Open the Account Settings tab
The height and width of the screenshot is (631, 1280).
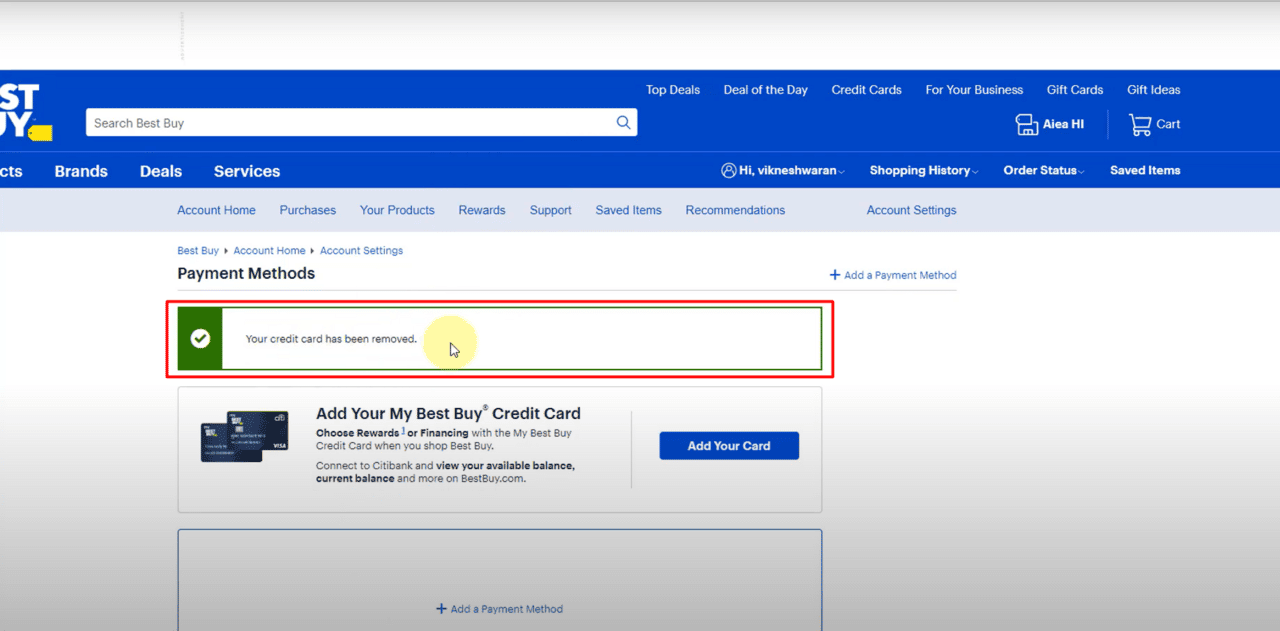[x=911, y=211]
